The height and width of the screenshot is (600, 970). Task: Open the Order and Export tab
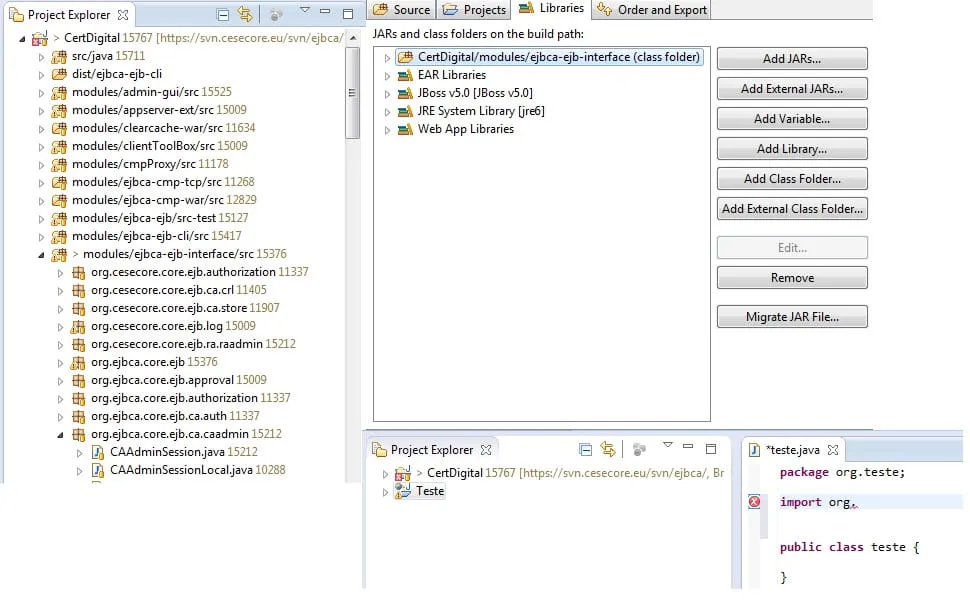pyautogui.click(x=652, y=10)
